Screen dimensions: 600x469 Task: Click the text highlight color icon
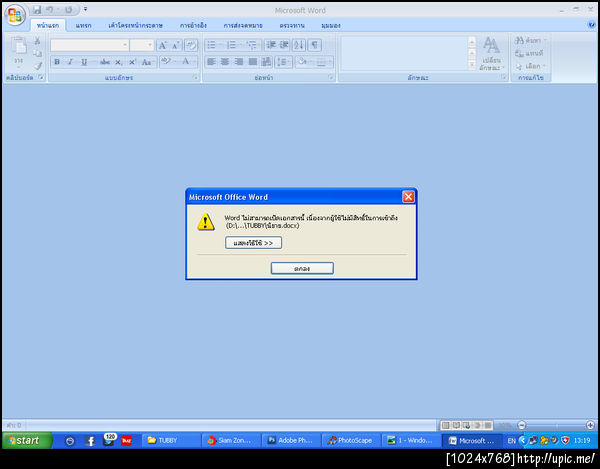coord(166,61)
